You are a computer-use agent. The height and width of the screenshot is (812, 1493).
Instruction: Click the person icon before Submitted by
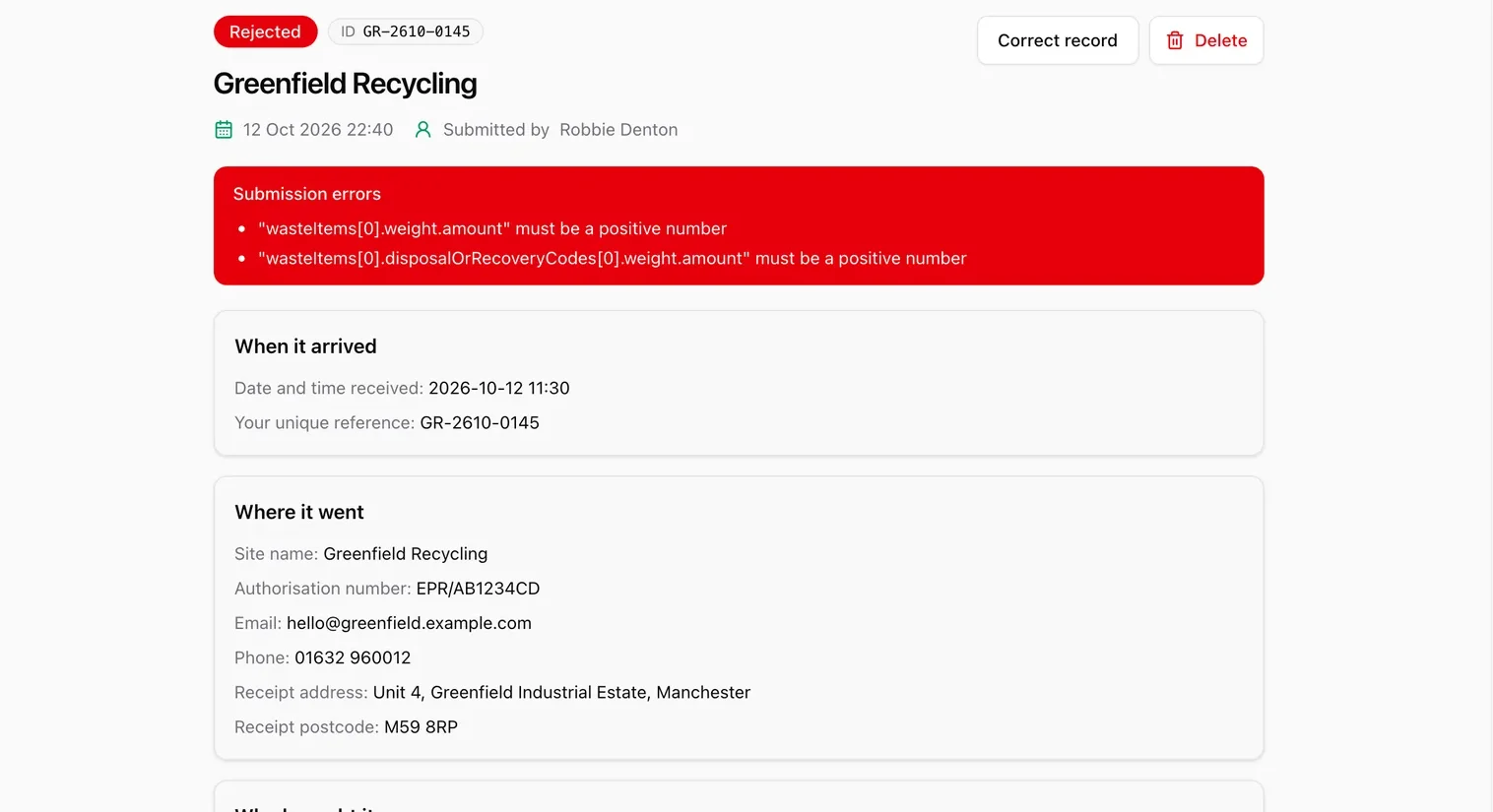[x=423, y=130]
